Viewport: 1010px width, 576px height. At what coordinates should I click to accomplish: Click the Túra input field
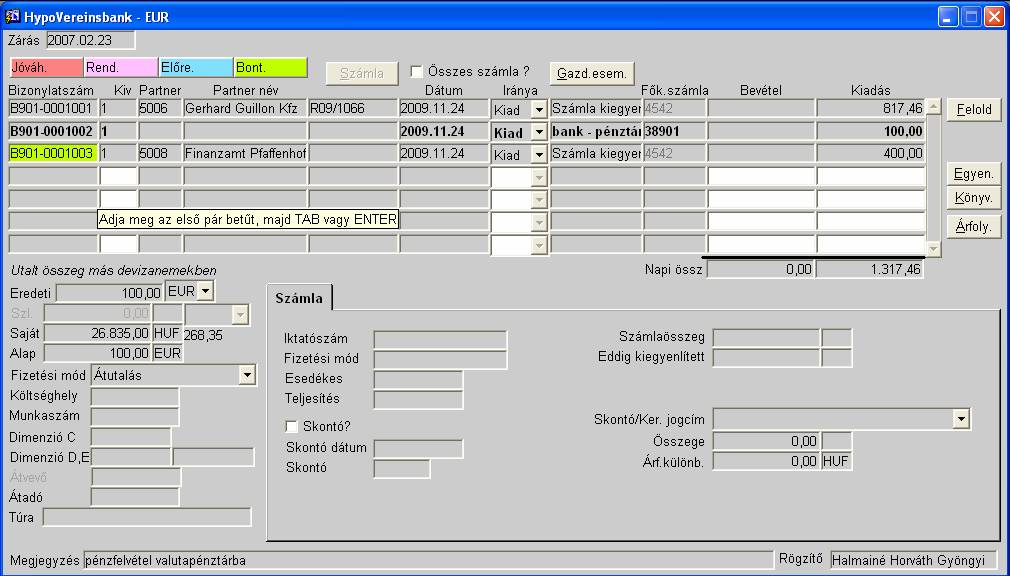tap(147, 517)
